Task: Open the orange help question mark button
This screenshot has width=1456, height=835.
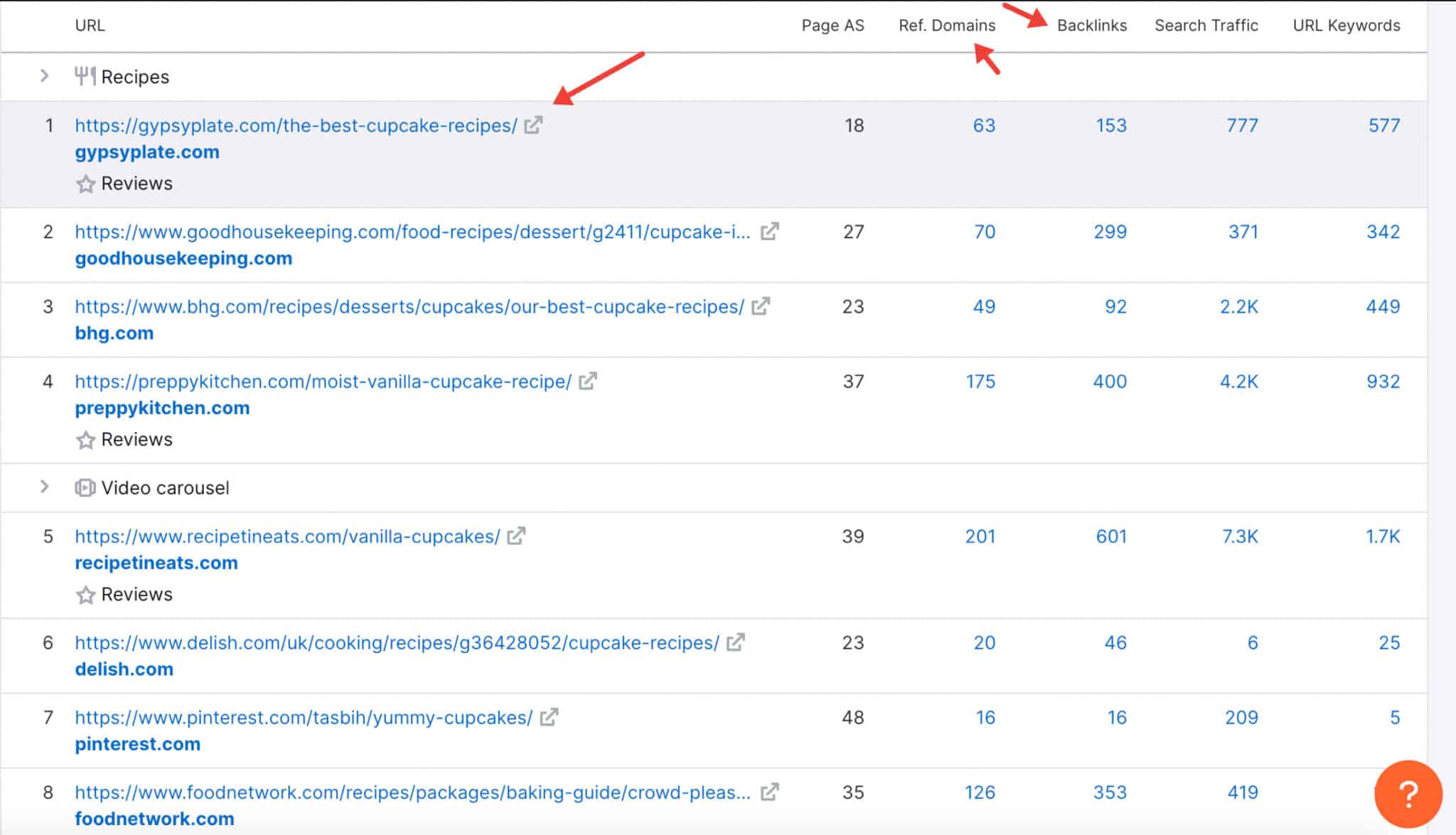Action: [x=1408, y=794]
